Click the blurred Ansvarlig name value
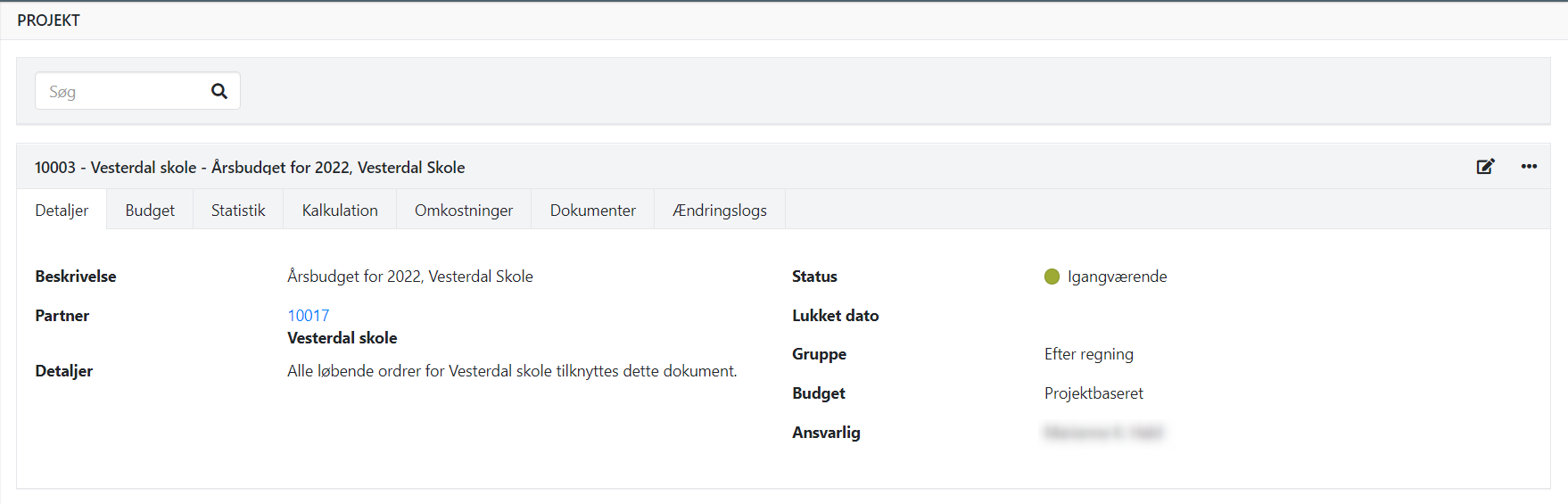 click(x=1103, y=433)
